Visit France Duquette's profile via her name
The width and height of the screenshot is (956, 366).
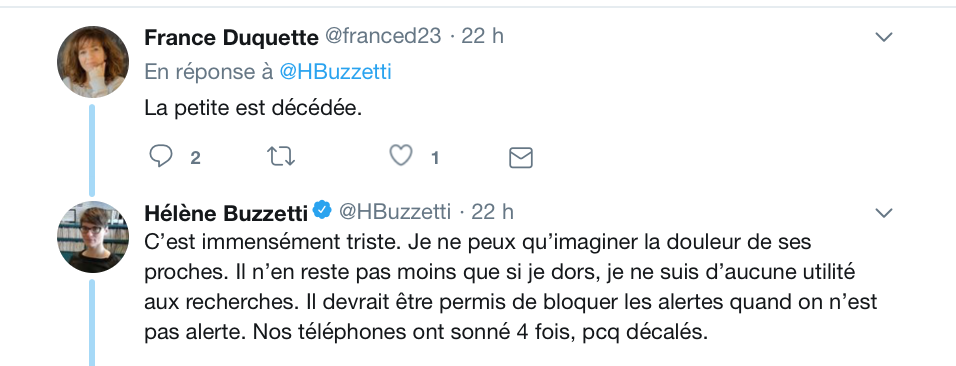232,38
